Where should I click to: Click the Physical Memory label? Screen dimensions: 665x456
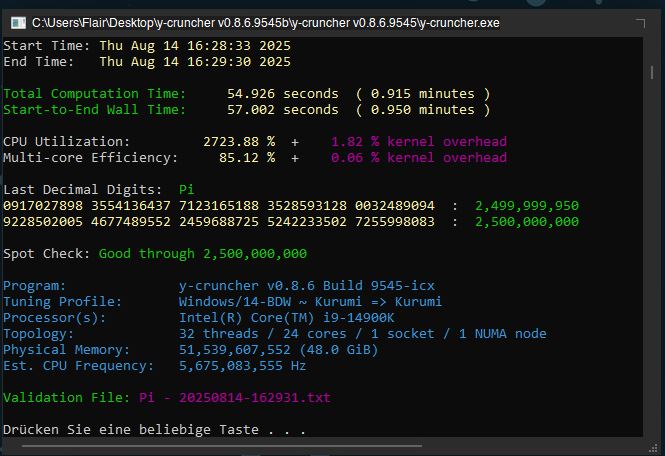pyautogui.click(x=67, y=350)
